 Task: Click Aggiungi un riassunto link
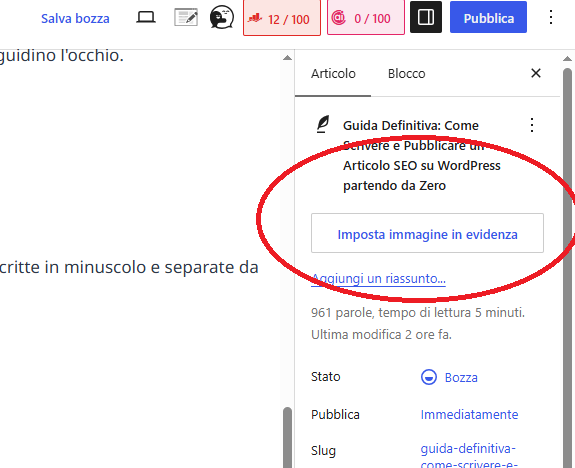coord(378,279)
